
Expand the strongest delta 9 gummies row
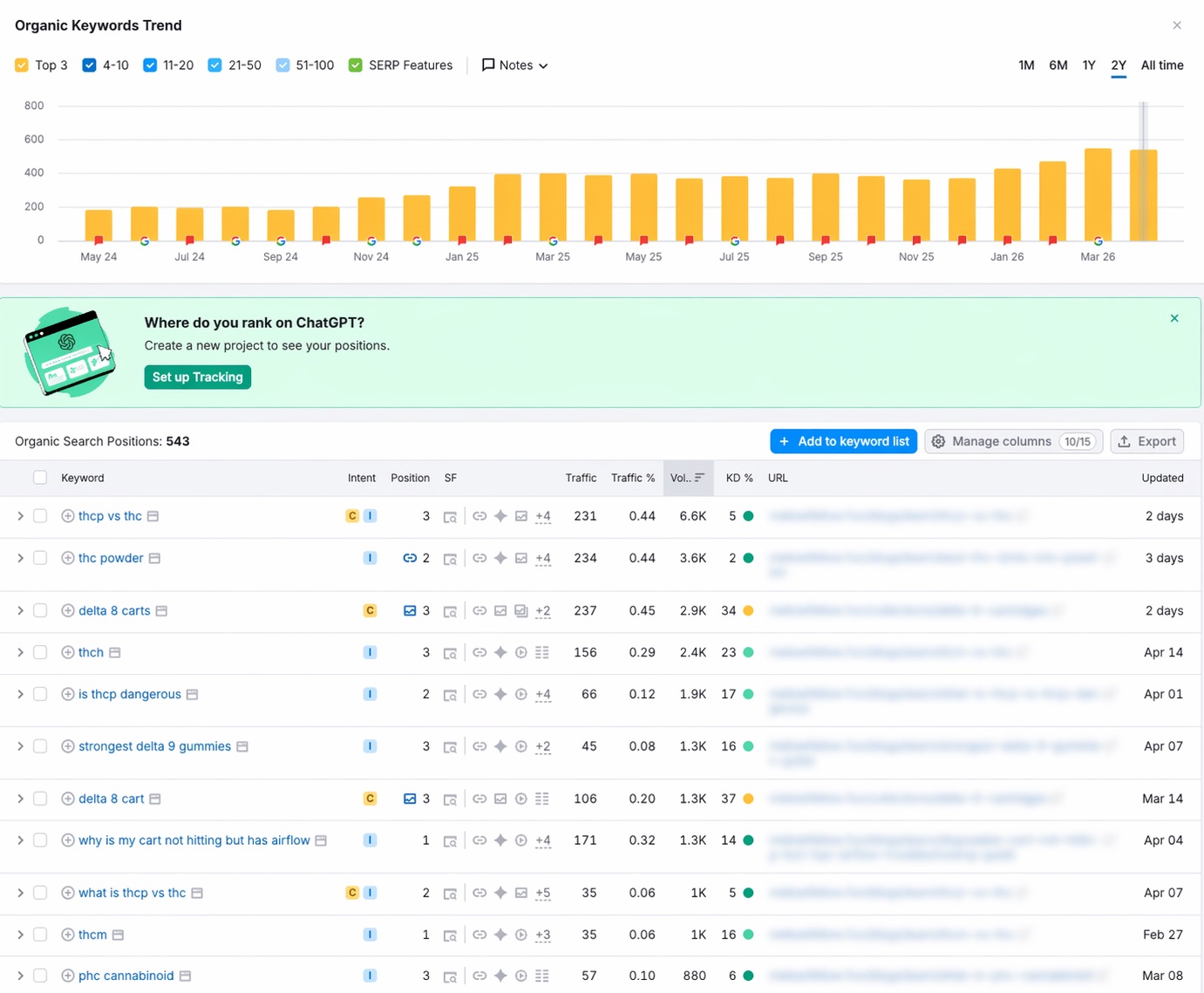pos(20,746)
